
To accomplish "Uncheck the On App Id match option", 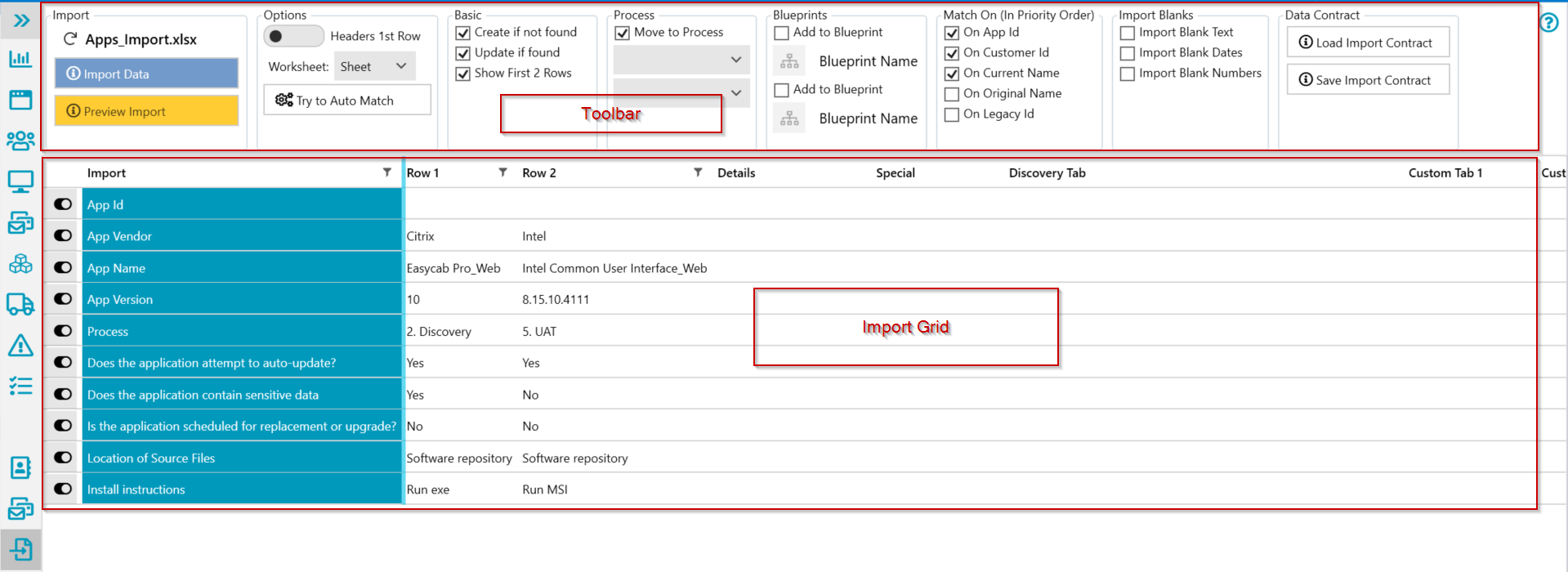I will click(x=952, y=33).
